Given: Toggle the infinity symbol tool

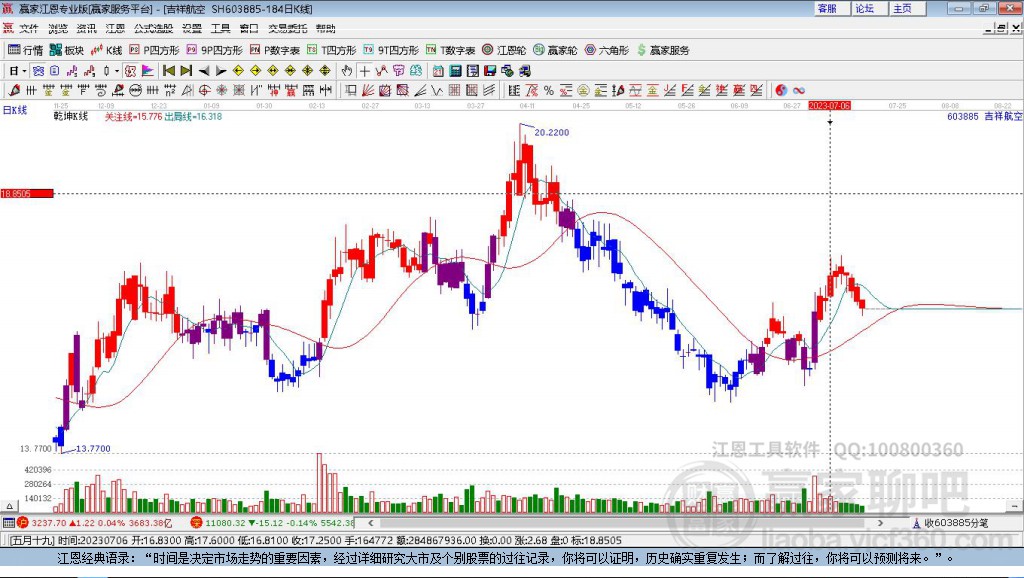Looking at the screenshot, I should point(799,90).
